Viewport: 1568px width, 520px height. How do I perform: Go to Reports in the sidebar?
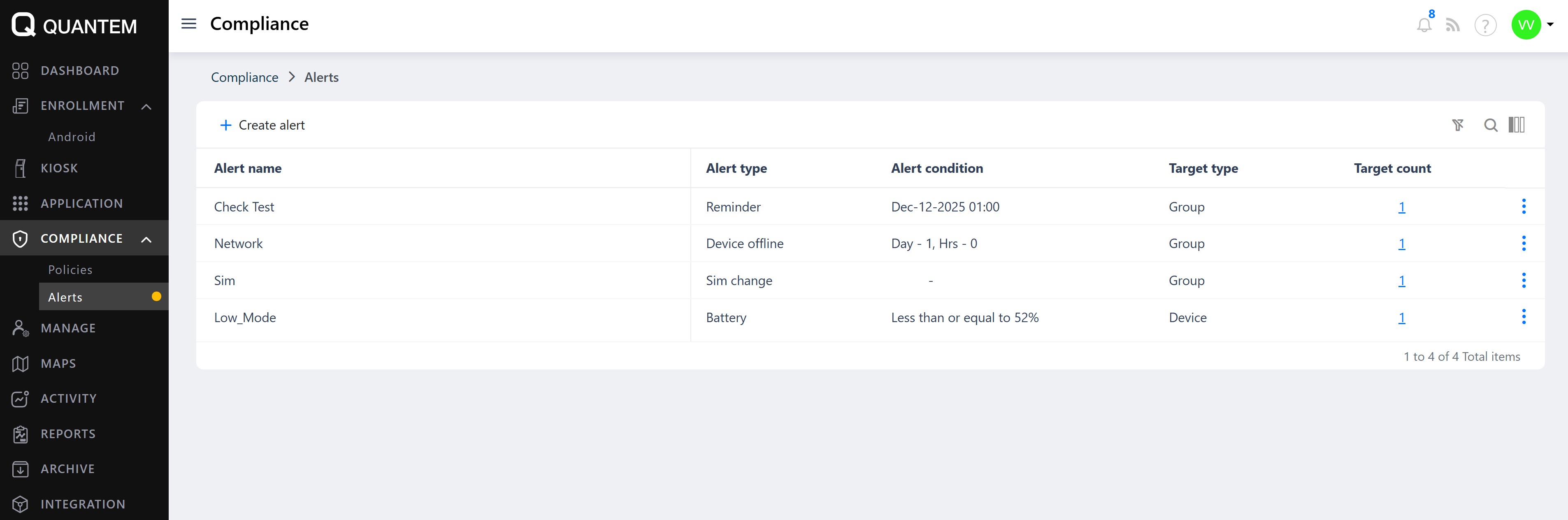[x=67, y=434]
